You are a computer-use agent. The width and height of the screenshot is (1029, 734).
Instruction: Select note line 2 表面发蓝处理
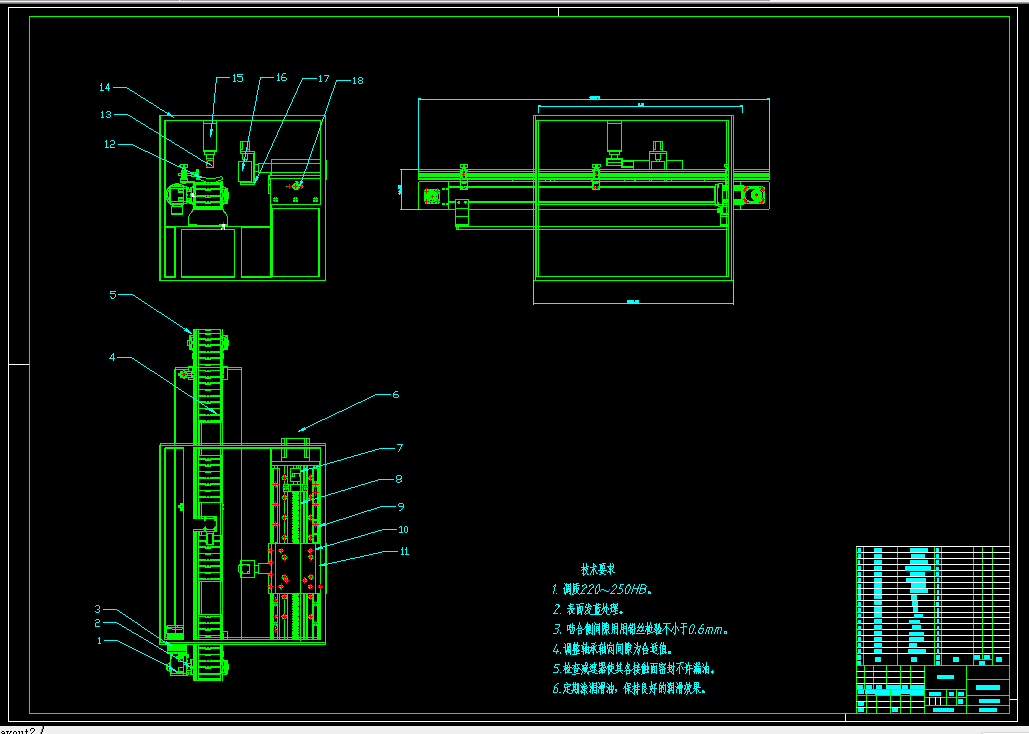click(x=589, y=610)
